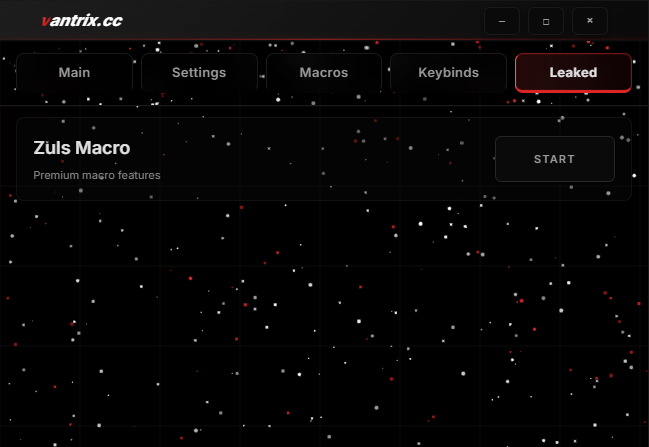Viewport: 649px width, 447px height.
Task: Close the vantrix.cc window
Action: (590, 21)
